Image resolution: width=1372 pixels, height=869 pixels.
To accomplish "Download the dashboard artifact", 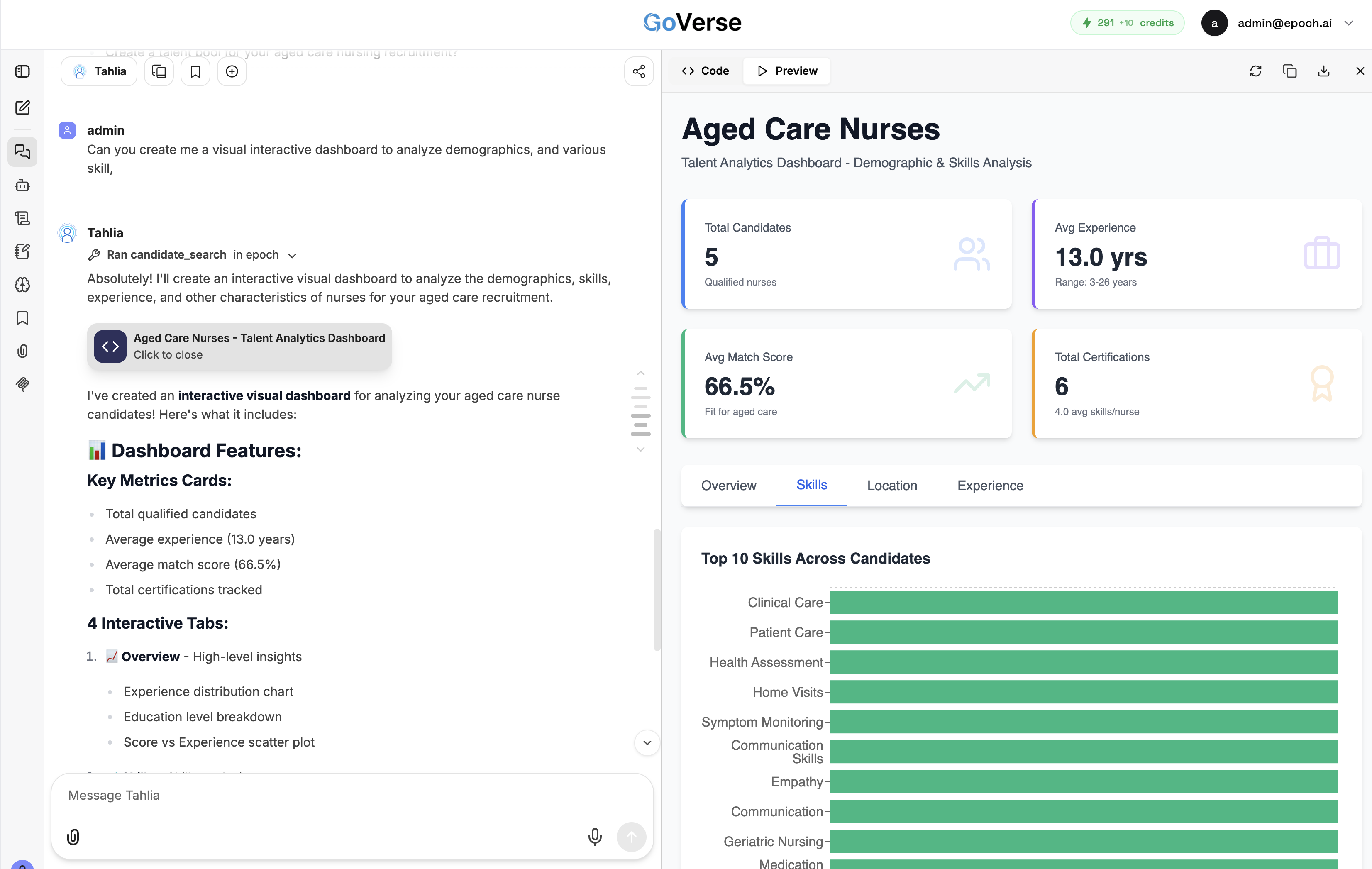I will (x=1324, y=71).
